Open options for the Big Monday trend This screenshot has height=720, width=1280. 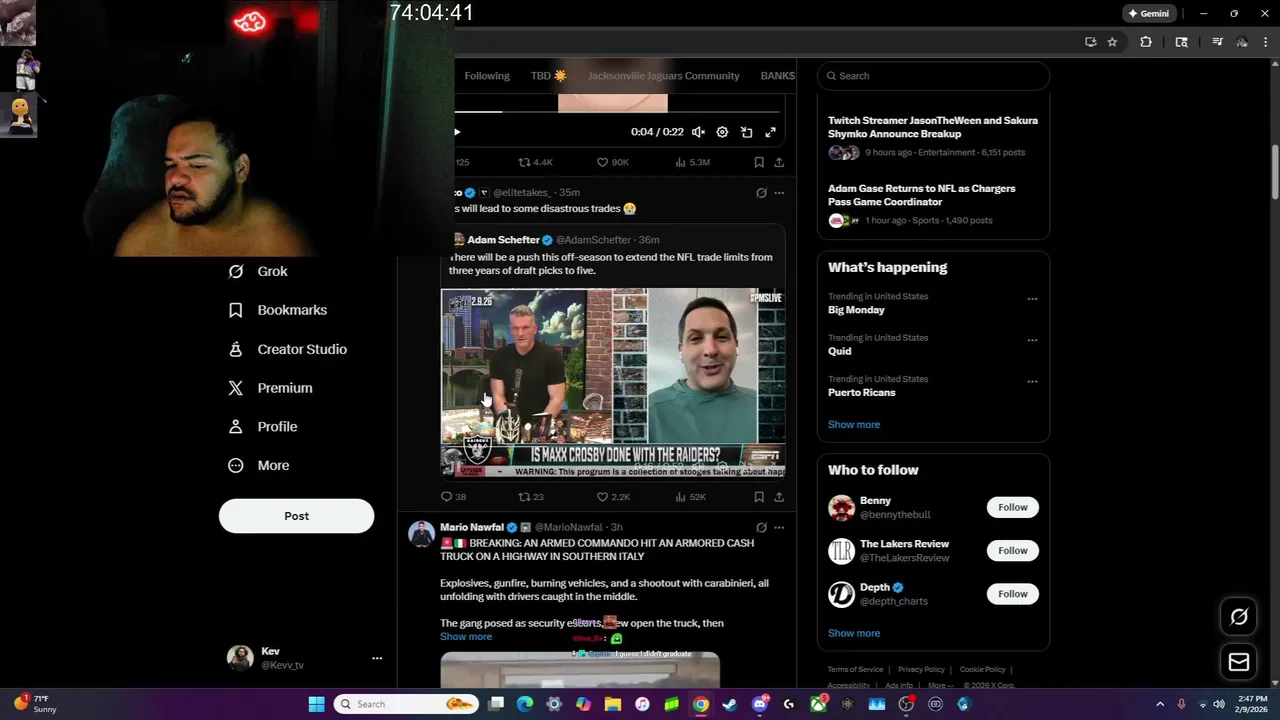[1032, 299]
